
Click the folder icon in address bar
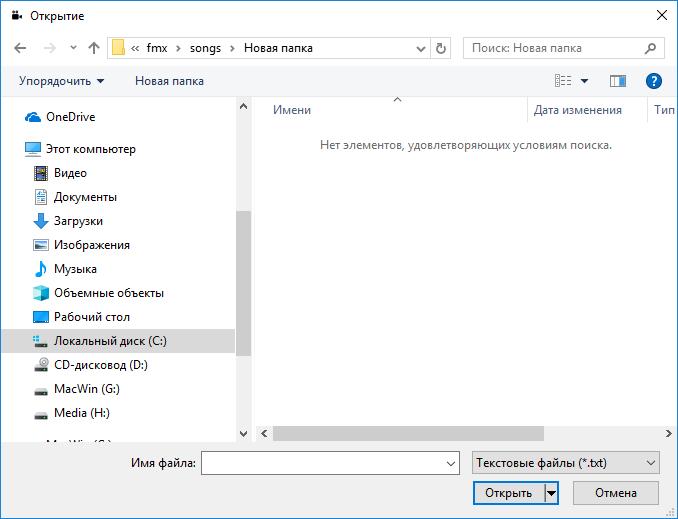click(x=118, y=48)
